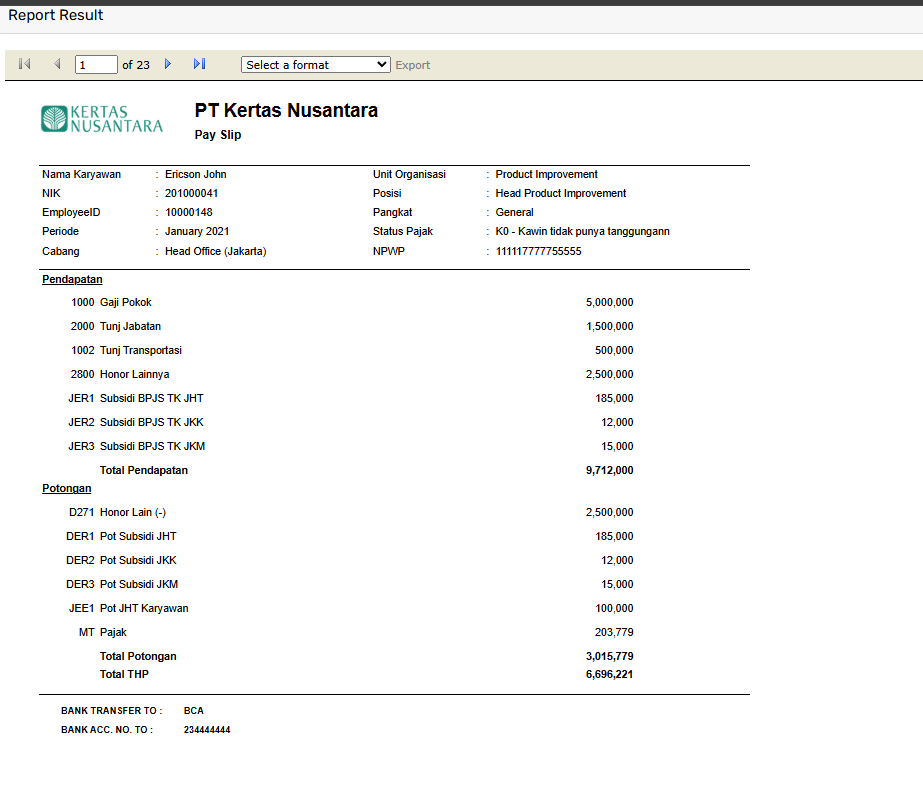This screenshot has height=808, width=923.
Task: Open the 'Select a format' dropdown
Action: click(315, 64)
